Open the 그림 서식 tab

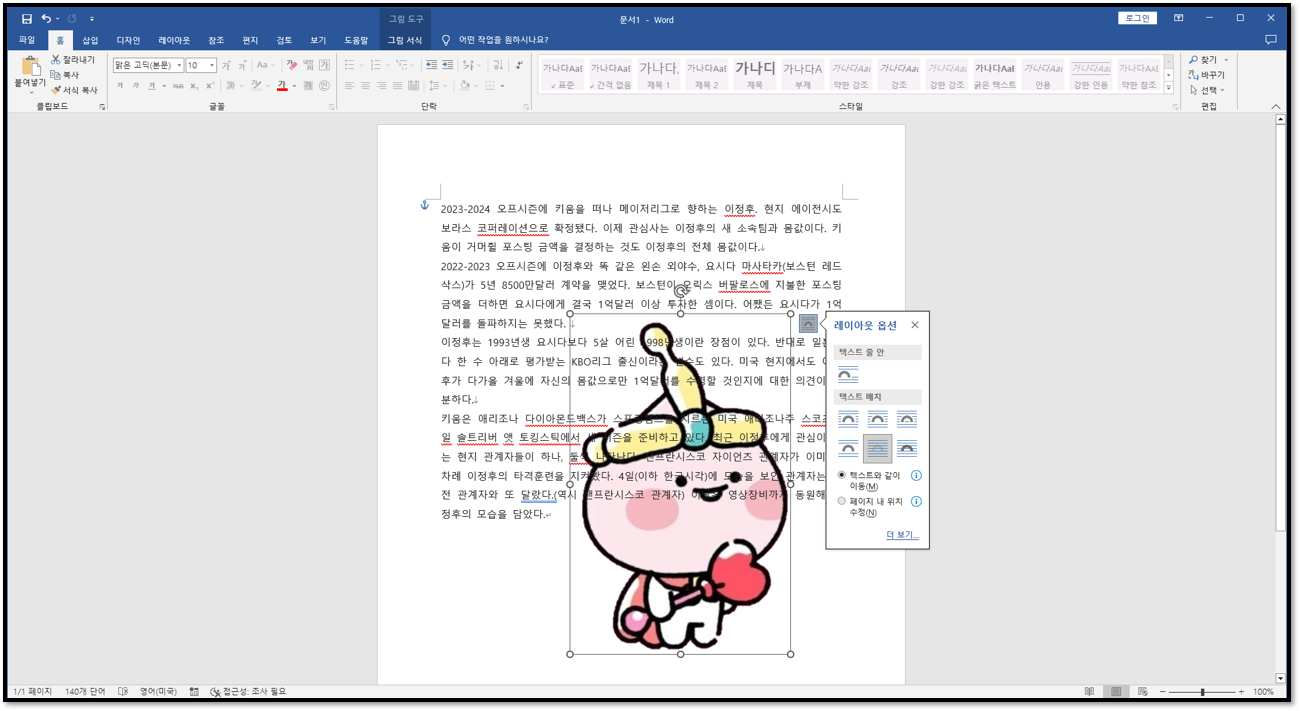[405, 40]
